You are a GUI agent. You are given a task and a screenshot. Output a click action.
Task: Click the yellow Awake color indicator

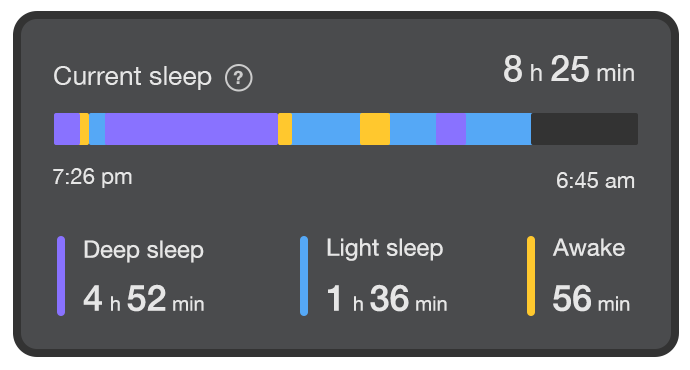tap(531, 276)
